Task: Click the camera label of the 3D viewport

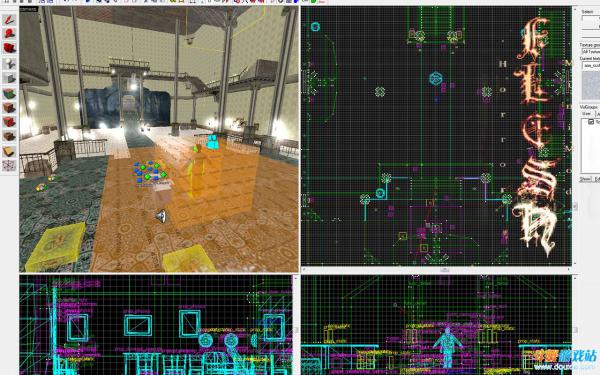Action: pos(29,9)
